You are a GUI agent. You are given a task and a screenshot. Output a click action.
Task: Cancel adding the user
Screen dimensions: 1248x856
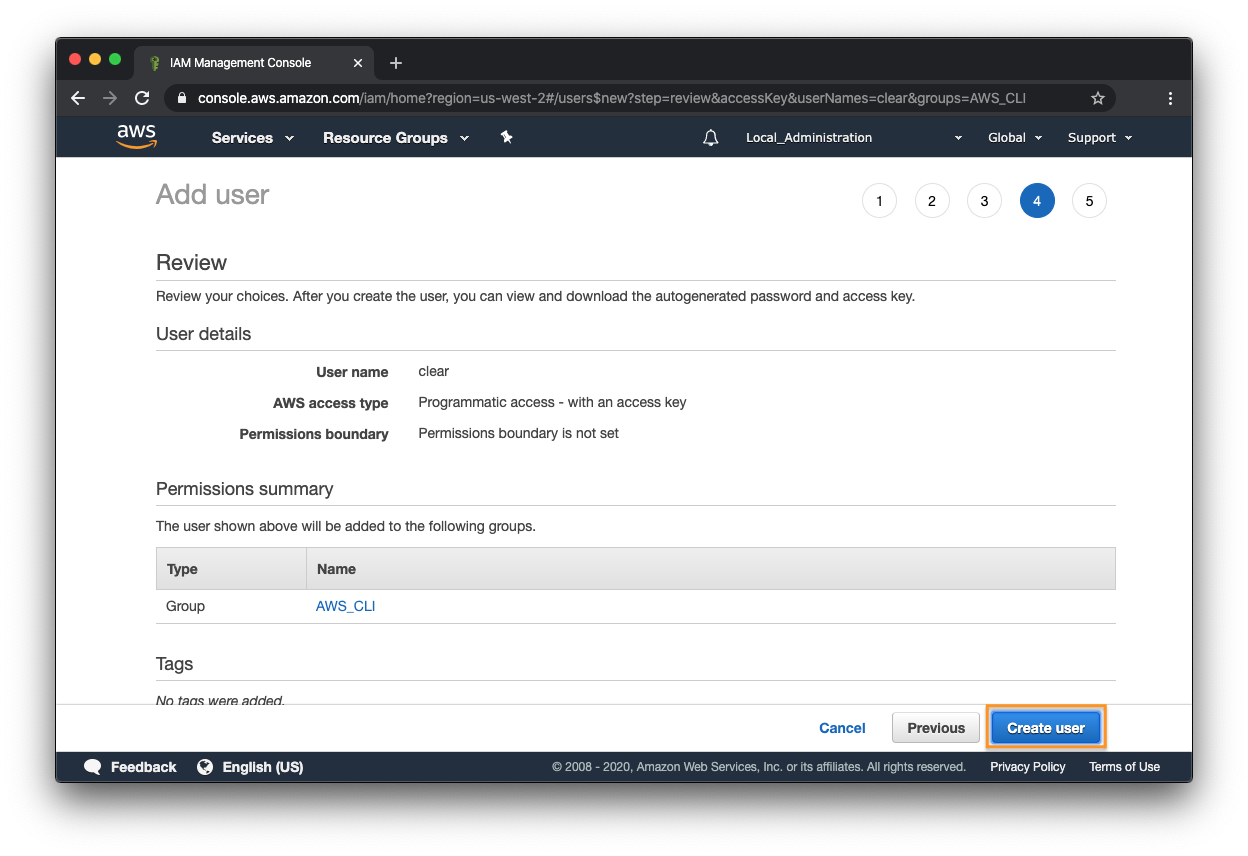click(x=842, y=728)
